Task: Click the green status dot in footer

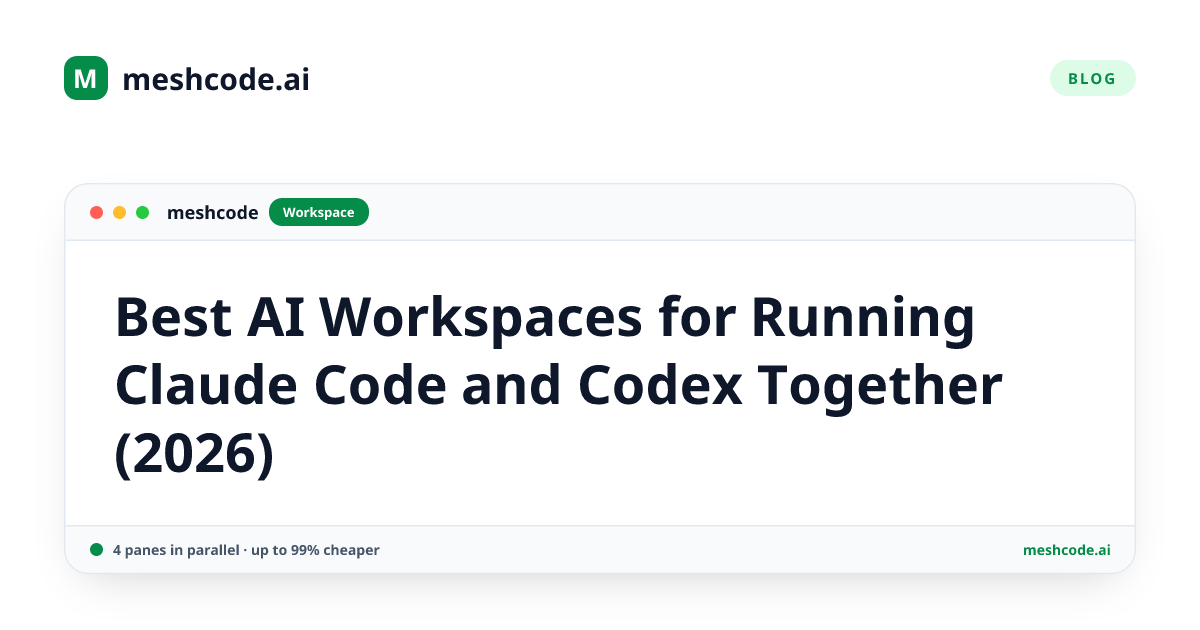Action: (97, 549)
